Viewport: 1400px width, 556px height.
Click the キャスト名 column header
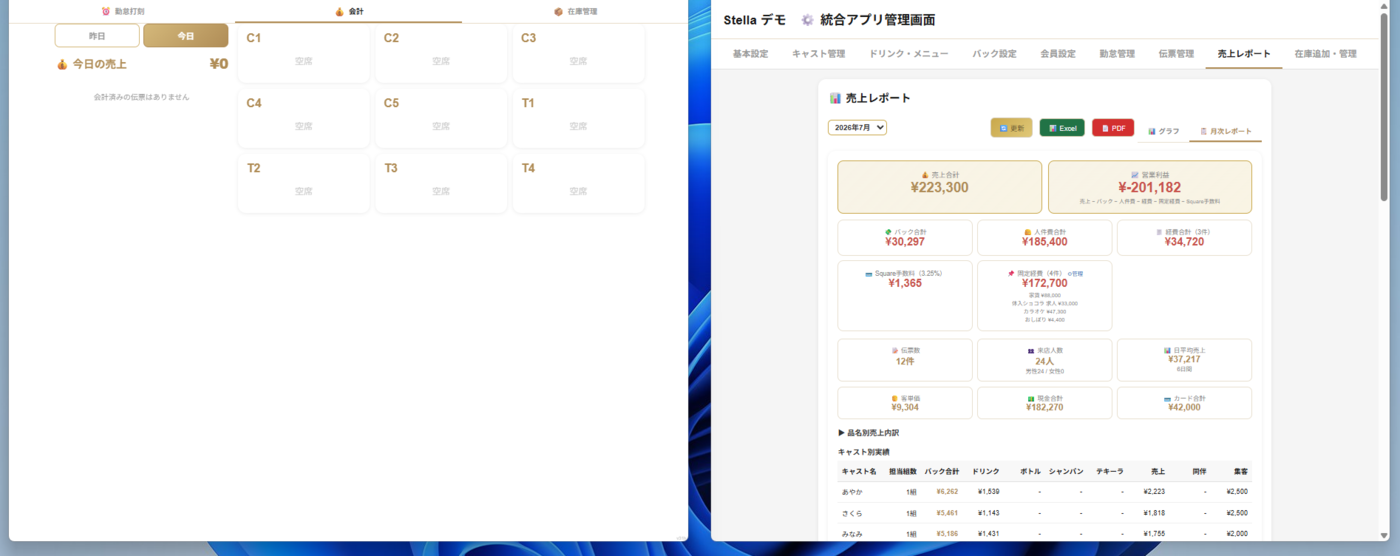tap(859, 471)
